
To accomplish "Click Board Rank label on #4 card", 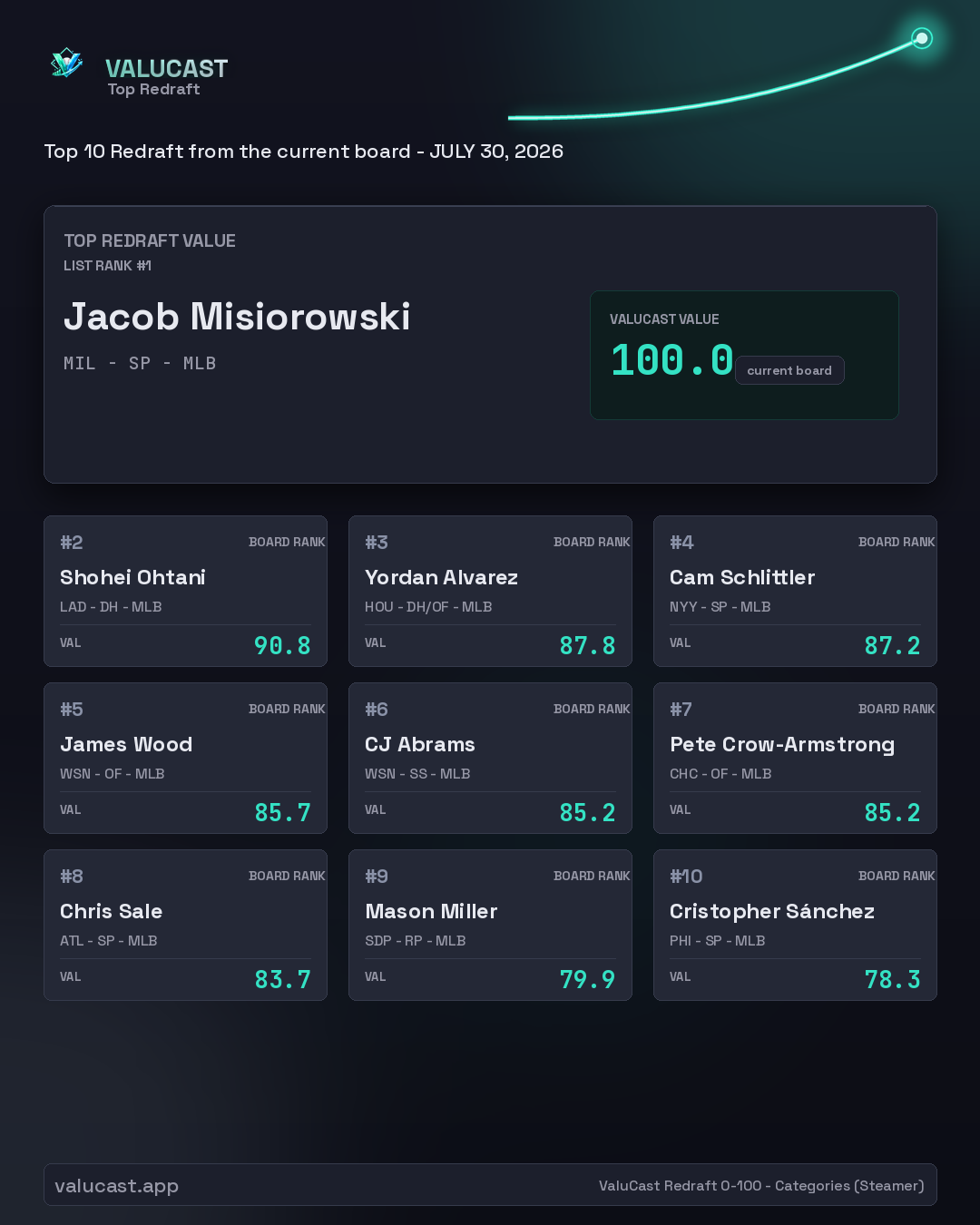I will click(897, 542).
